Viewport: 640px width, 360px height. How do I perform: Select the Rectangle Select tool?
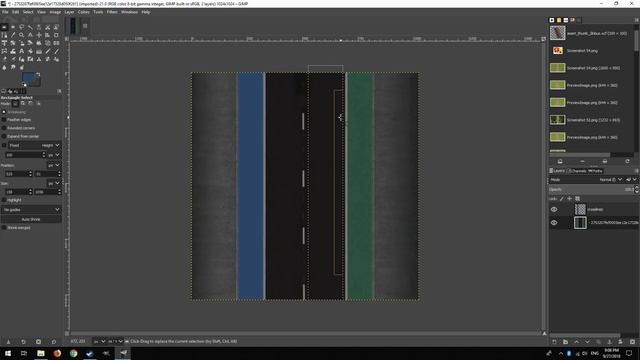pos(4,27)
